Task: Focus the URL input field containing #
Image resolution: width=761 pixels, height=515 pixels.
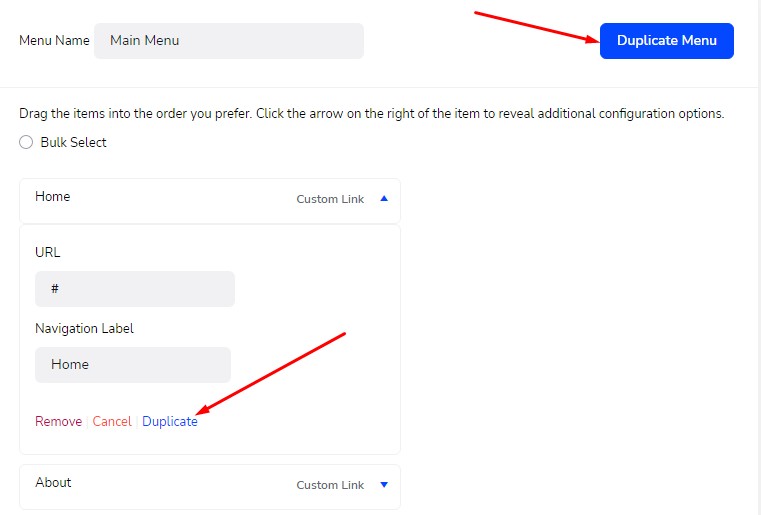Action: [x=135, y=289]
